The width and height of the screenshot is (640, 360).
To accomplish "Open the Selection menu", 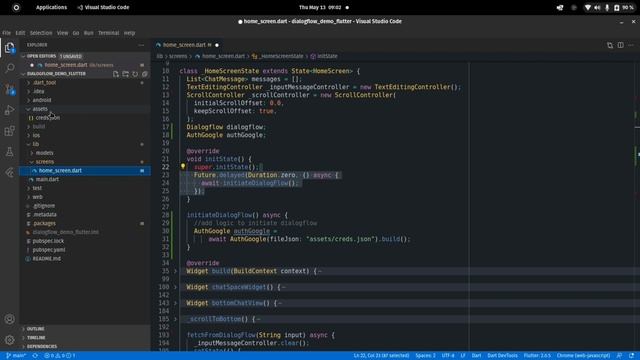I will click(41, 33).
